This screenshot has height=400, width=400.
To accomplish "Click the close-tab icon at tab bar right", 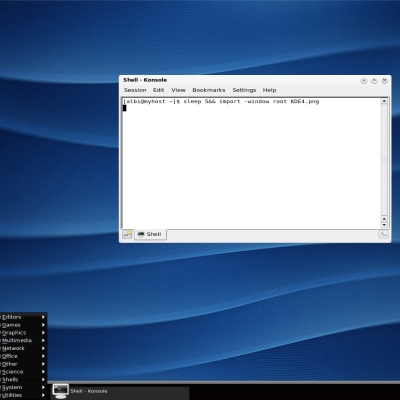I will [x=383, y=235].
